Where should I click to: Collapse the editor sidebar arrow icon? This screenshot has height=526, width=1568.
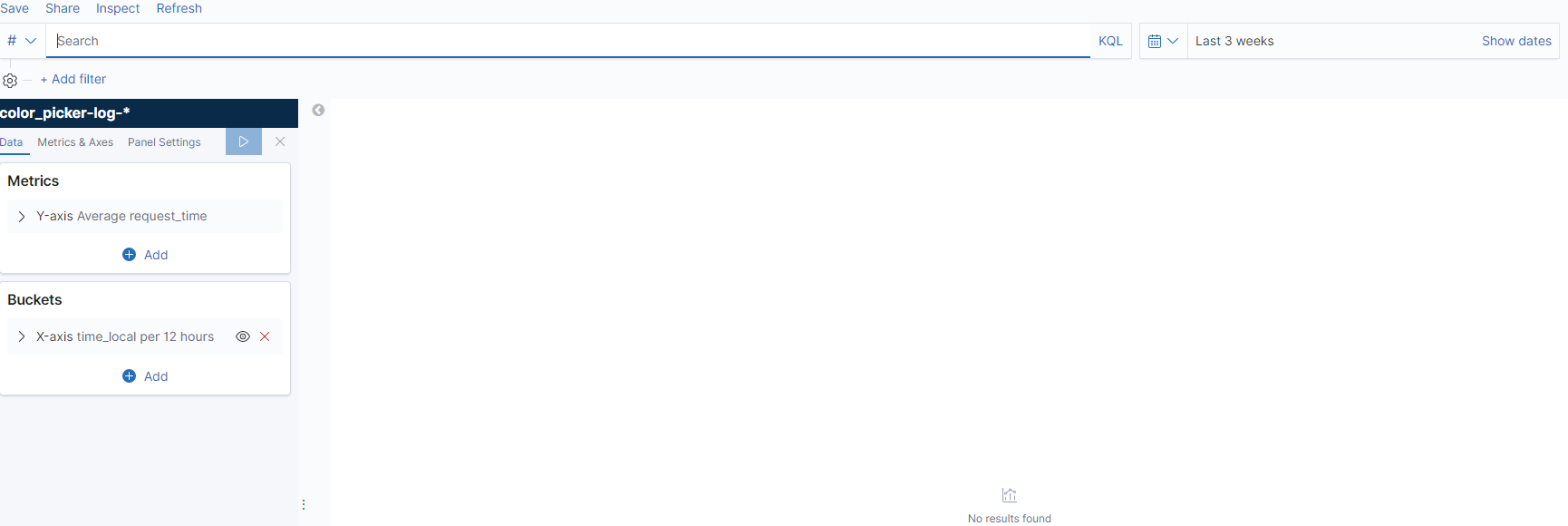(x=318, y=110)
